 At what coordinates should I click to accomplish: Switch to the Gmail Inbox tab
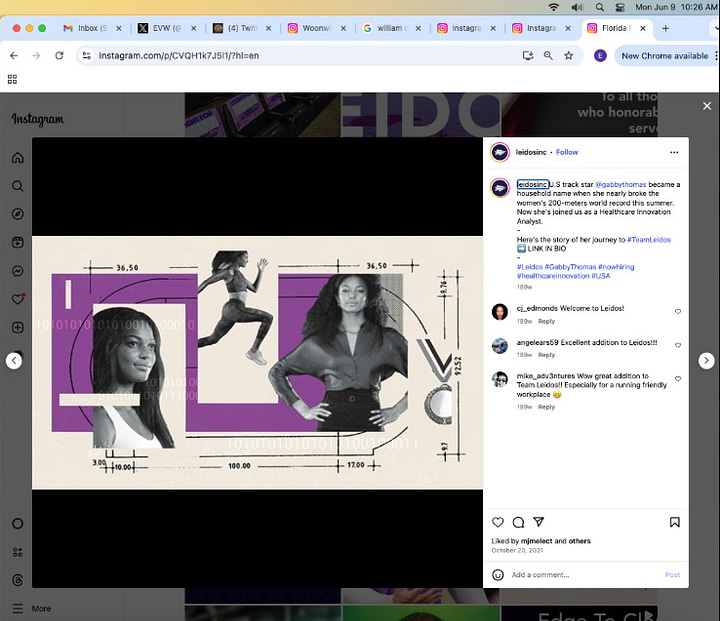92,28
